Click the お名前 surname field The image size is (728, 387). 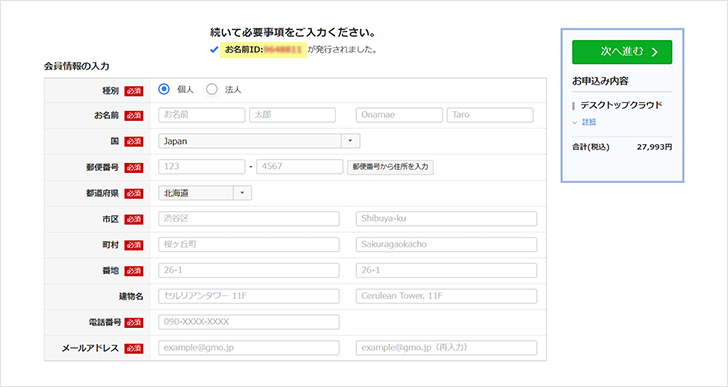tap(202, 115)
